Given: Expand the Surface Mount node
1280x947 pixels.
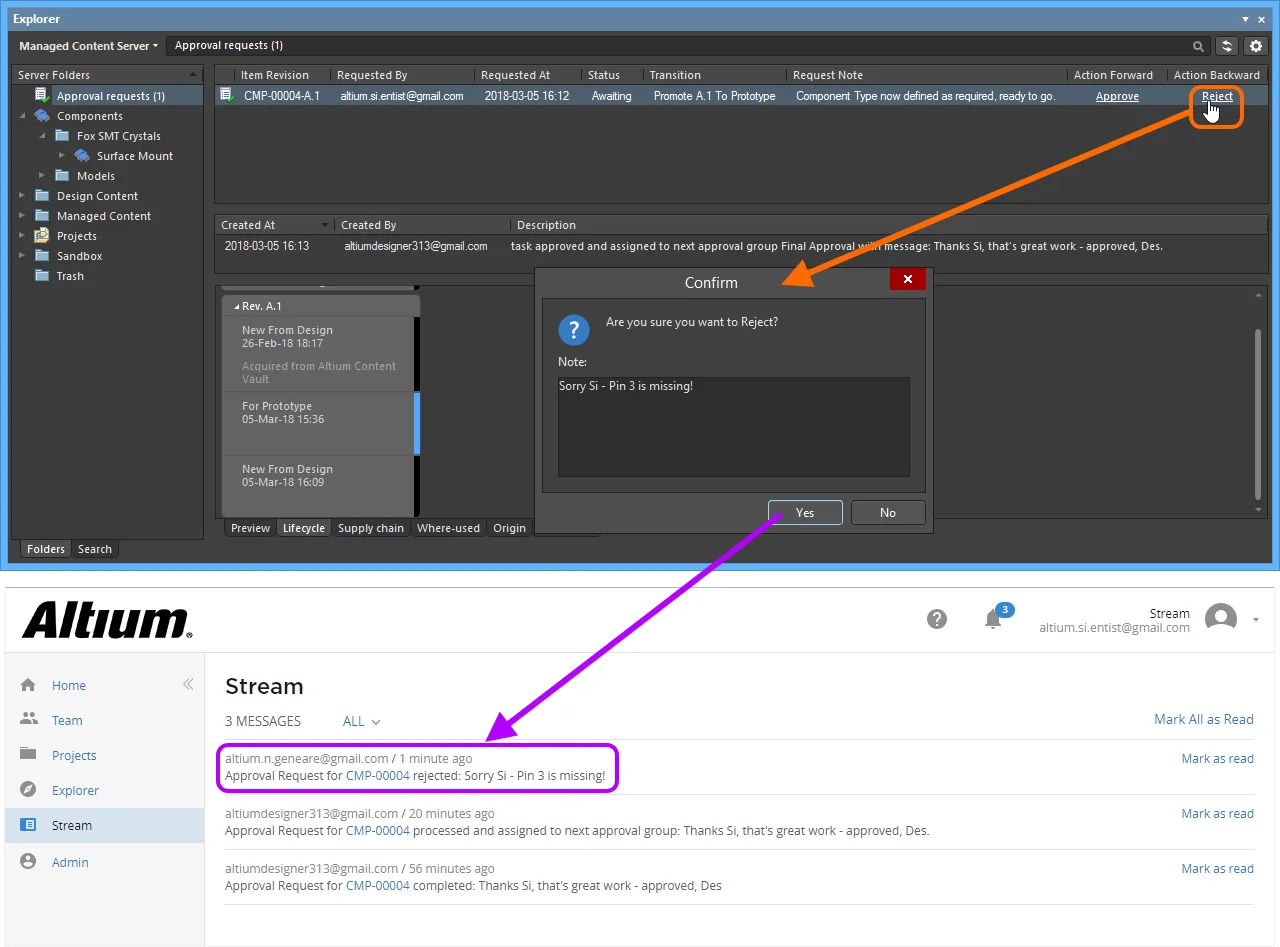Looking at the screenshot, I should (x=62, y=156).
